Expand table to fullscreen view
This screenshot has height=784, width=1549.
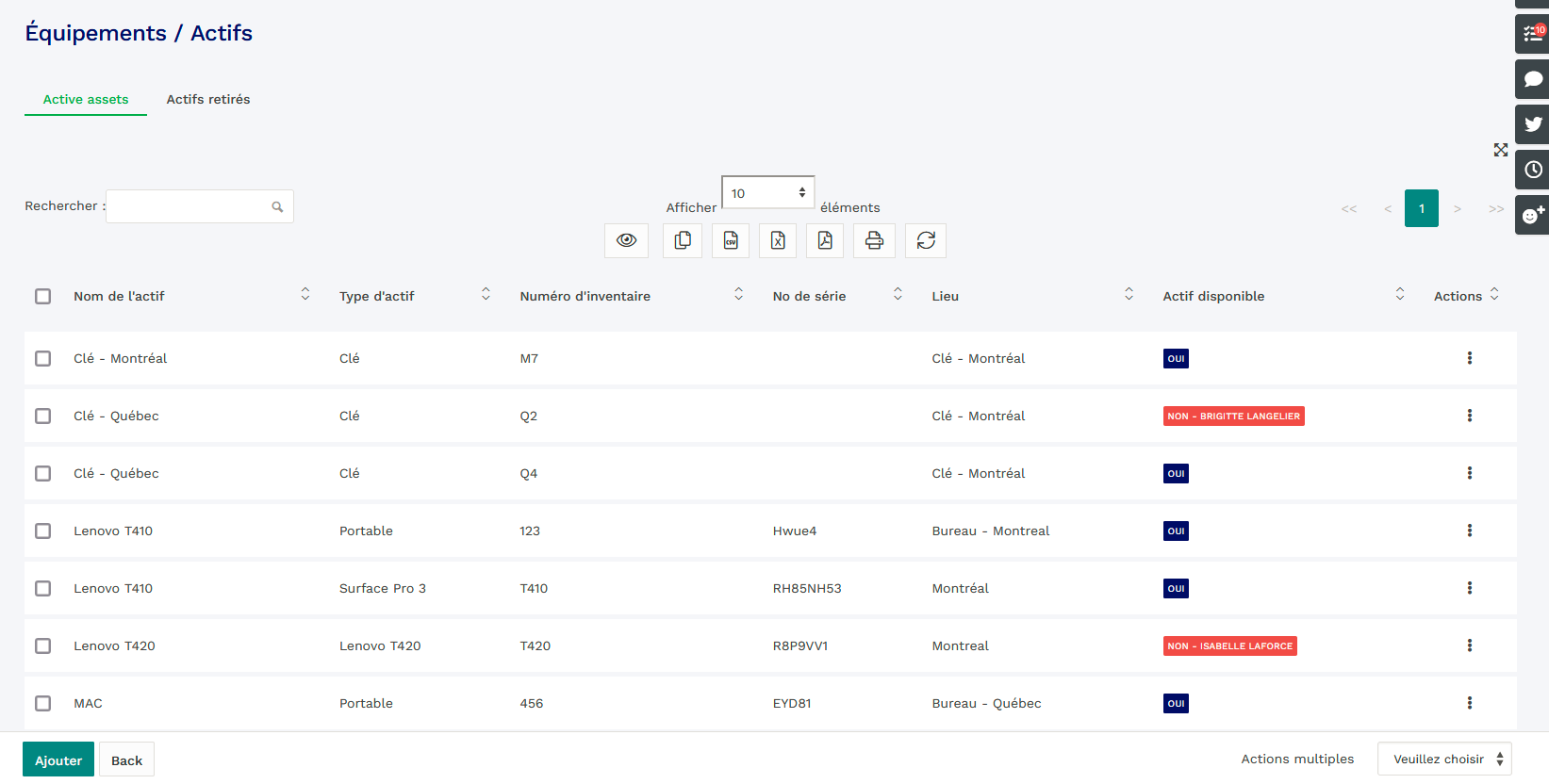click(1500, 150)
